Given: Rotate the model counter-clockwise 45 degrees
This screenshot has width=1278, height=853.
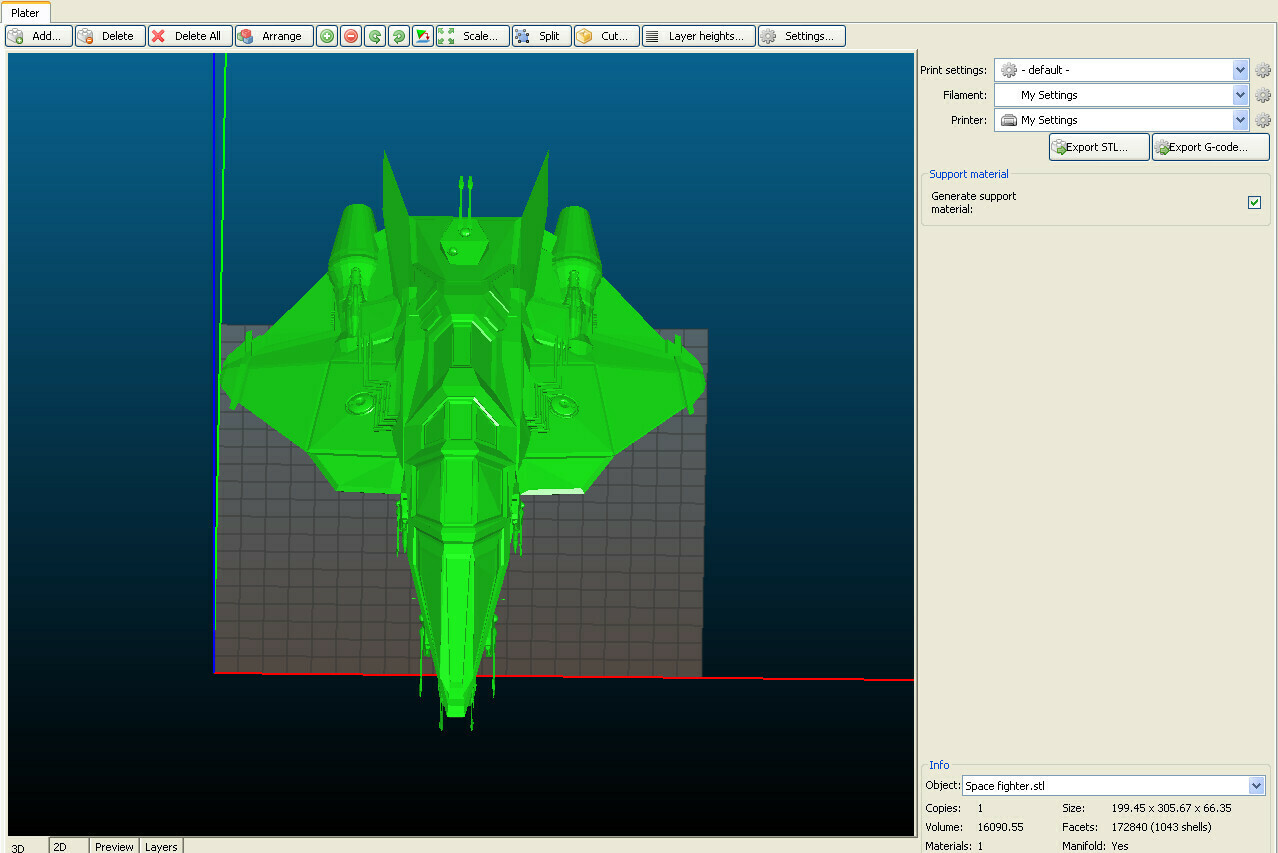Looking at the screenshot, I should click(374, 35).
